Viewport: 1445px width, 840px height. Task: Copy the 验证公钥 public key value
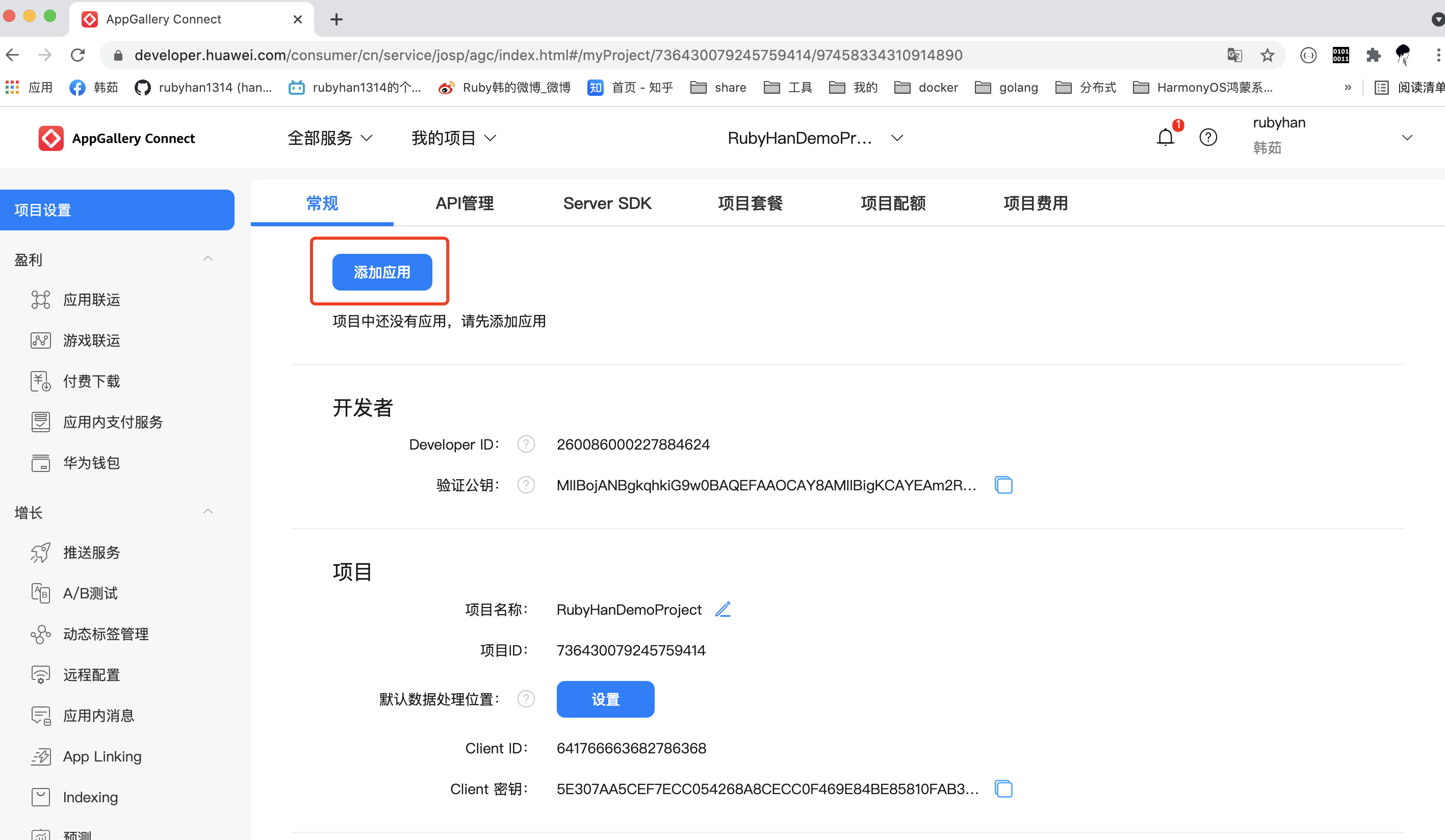1003,485
